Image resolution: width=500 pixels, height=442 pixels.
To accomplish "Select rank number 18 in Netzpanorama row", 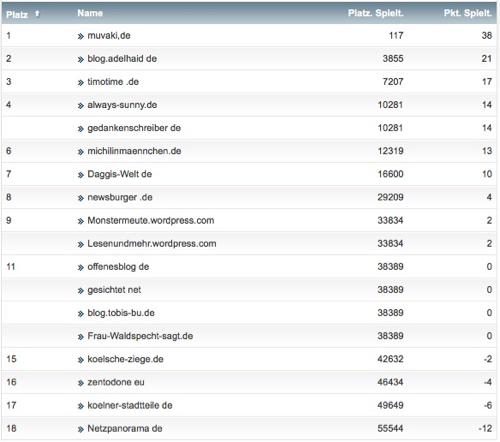I will tap(11, 428).
